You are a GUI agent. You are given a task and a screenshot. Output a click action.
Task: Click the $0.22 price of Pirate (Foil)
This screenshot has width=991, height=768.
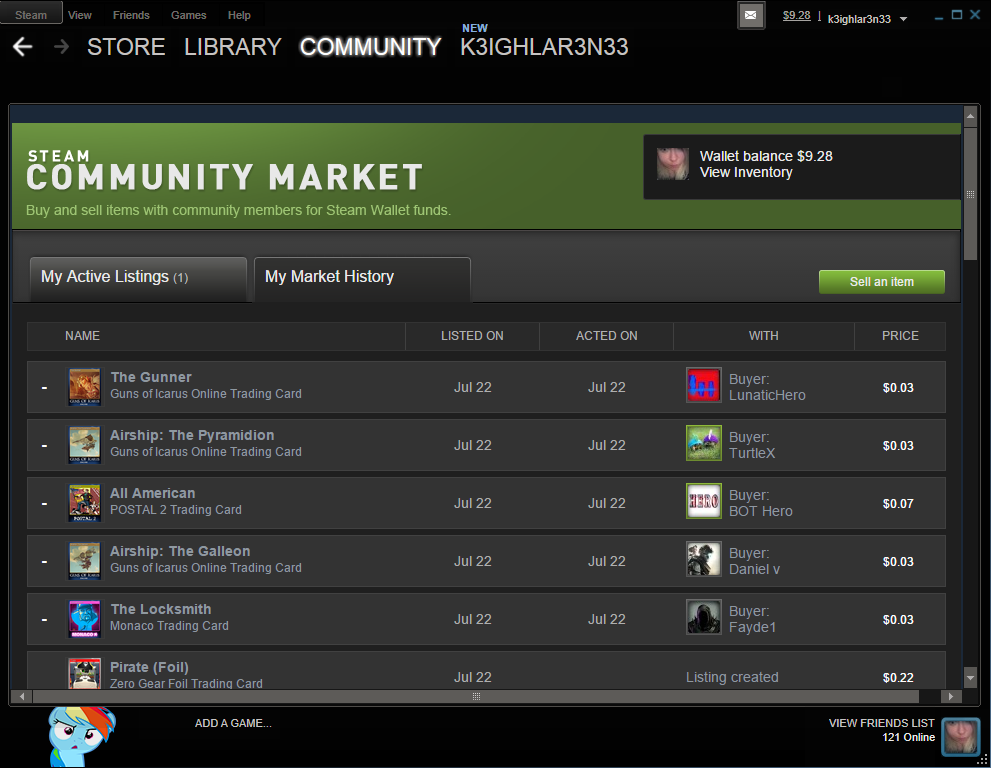coord(898,678)
